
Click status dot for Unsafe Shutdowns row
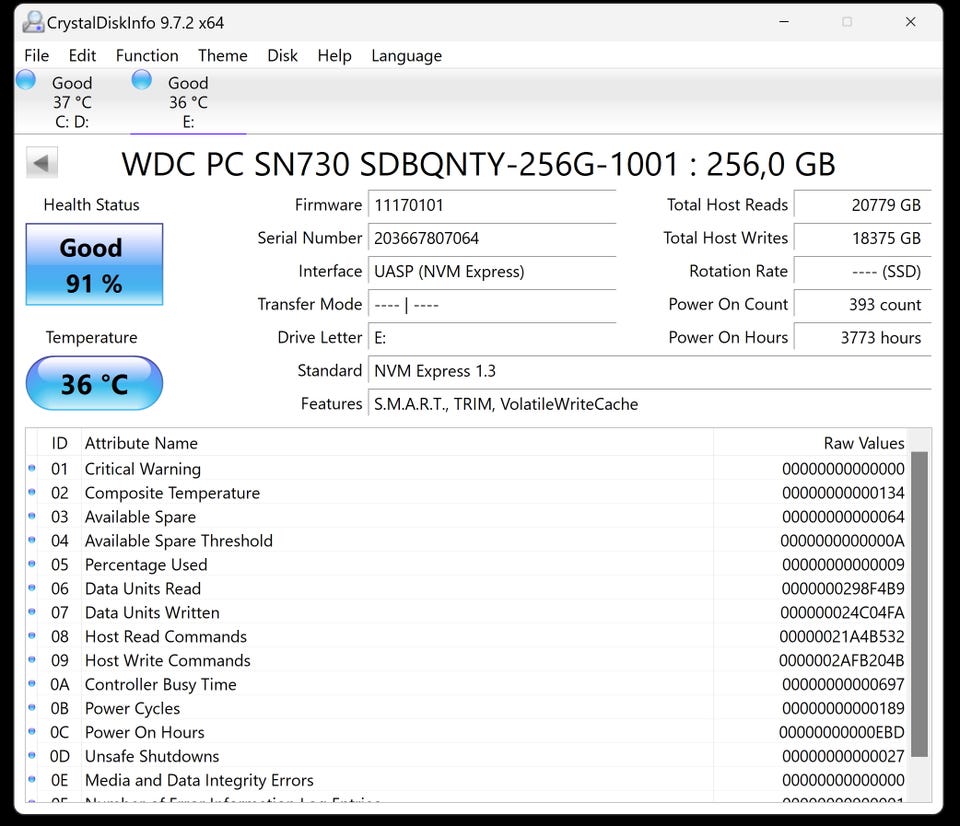(x=31, y=756)
